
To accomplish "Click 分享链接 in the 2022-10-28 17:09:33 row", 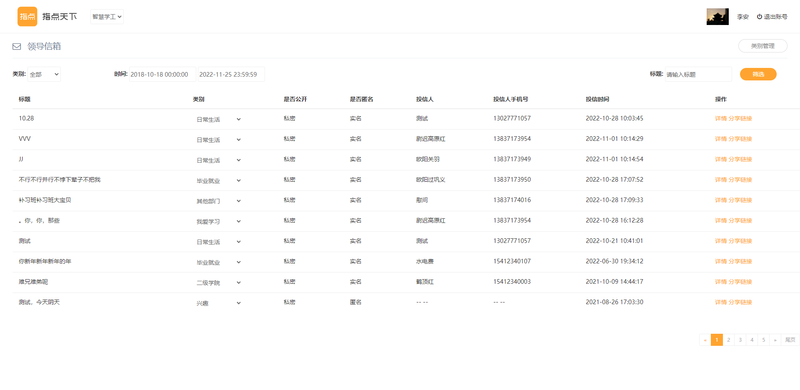I will tap(740, 200).
